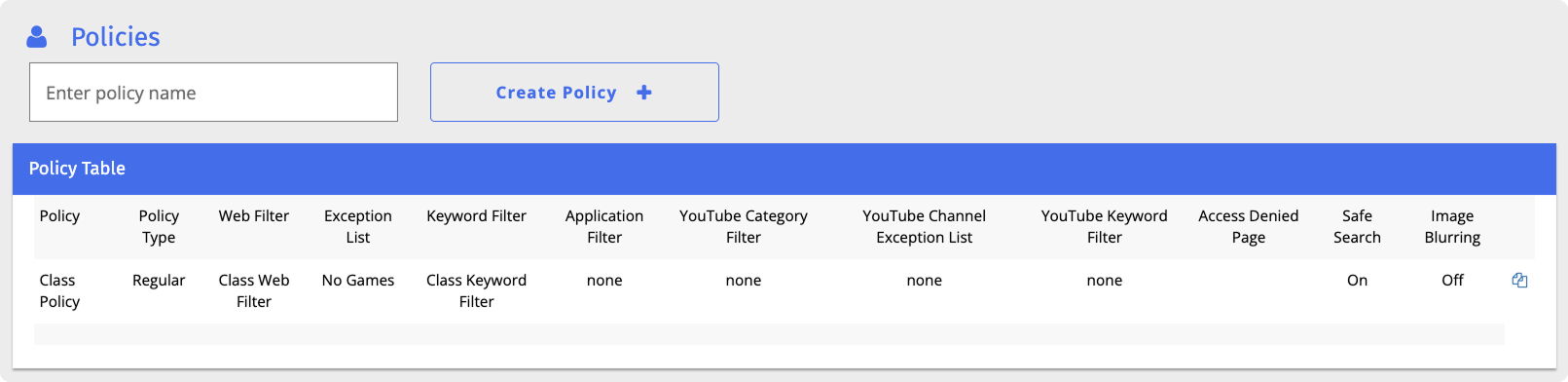Select the Application Filter none cell
The height and width of the screenshot is (382, 1568).
point(604,281)
